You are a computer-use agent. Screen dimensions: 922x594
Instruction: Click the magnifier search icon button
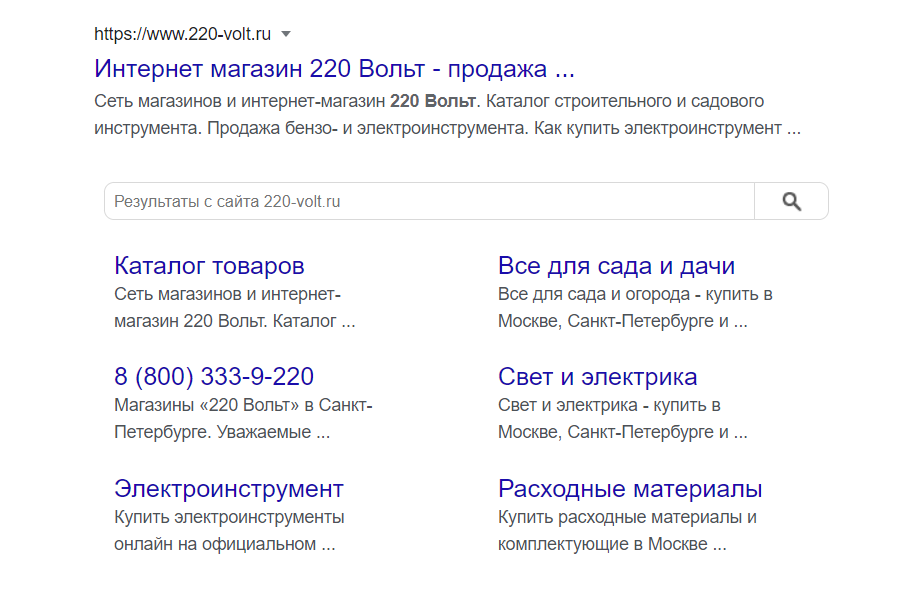[x=791, y=201]
